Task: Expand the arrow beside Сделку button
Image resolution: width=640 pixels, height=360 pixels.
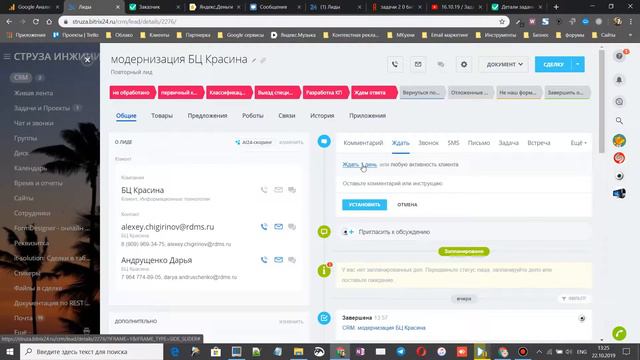Action: pos(578,64)
